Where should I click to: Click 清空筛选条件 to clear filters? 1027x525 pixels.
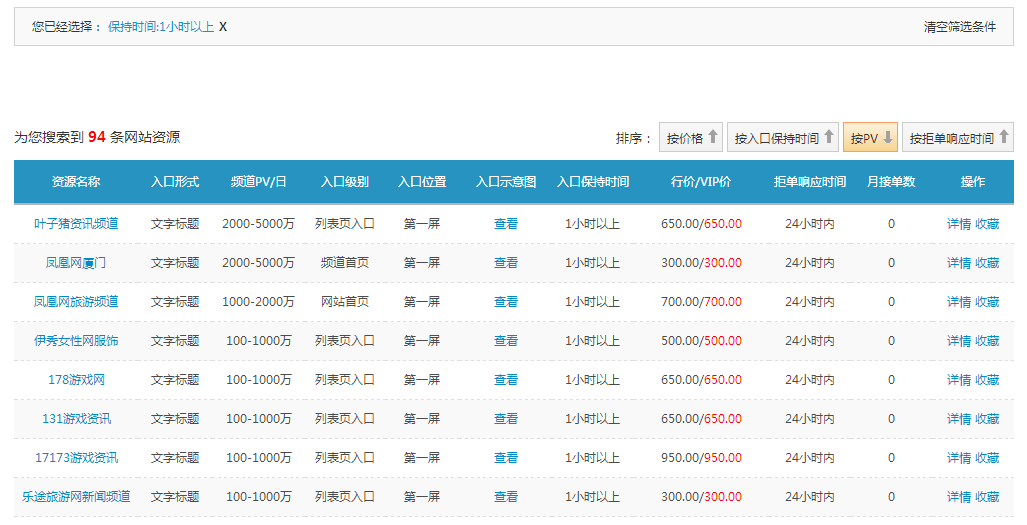(x=960, y=27)
